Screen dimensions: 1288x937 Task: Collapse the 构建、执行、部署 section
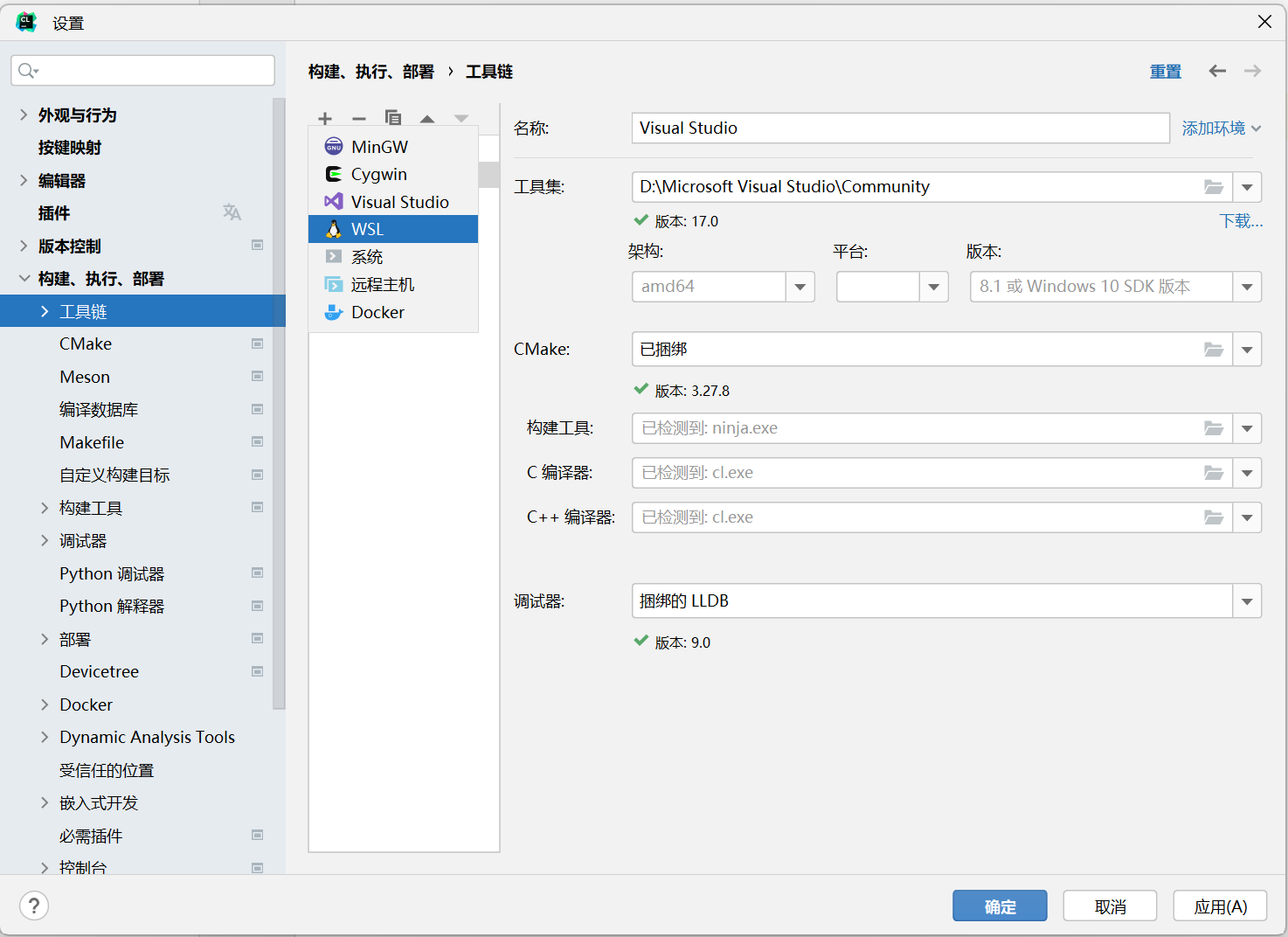(24, 279)
